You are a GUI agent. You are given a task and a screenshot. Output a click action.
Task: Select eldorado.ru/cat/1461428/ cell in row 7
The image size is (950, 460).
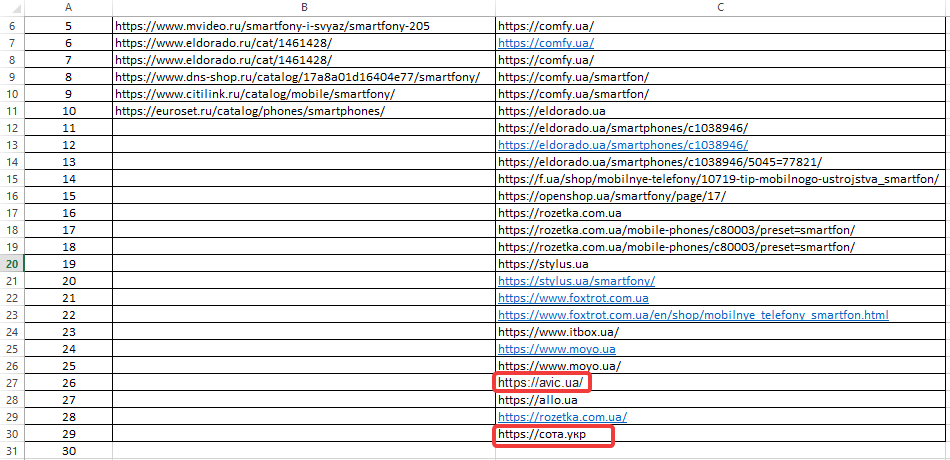(x=304, y=43)
